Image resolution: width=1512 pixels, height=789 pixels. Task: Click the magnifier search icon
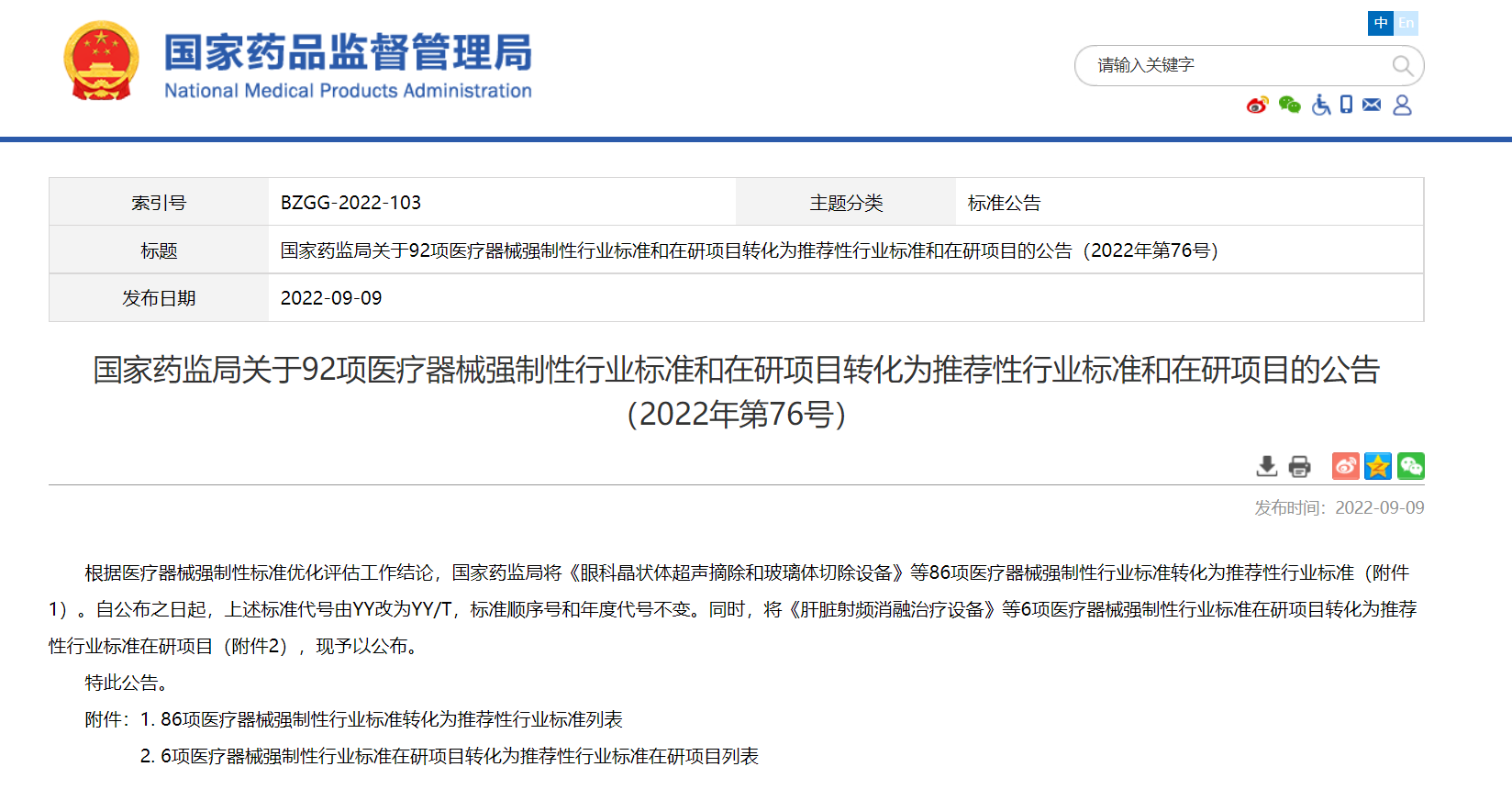click(1401, 65)
